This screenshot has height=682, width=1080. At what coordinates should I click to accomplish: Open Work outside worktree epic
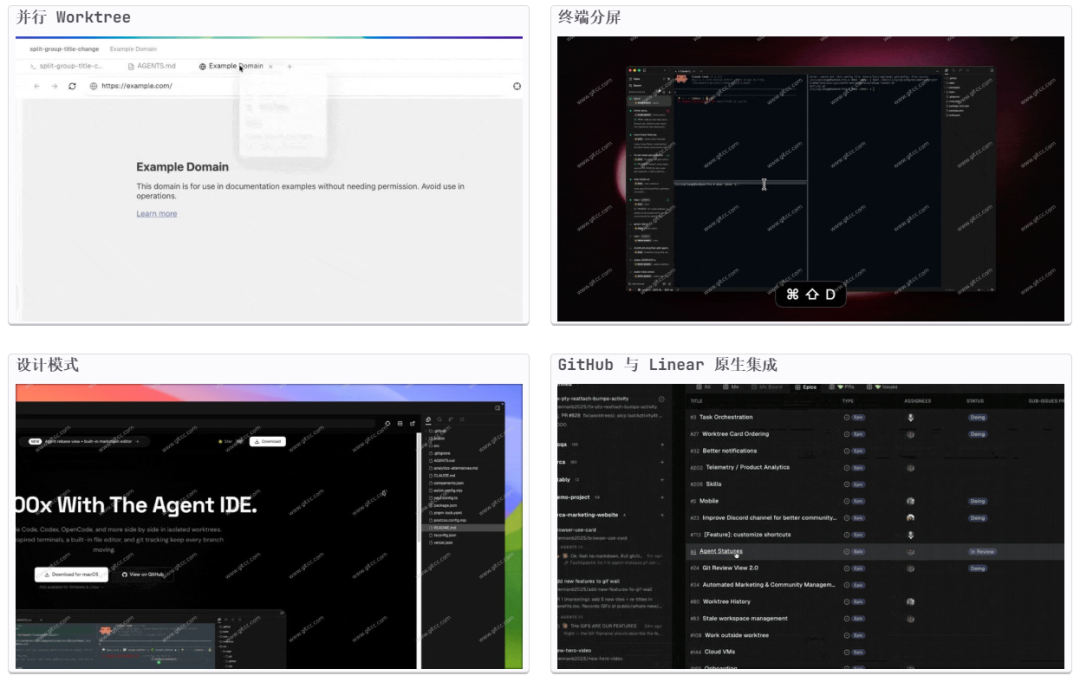pos(736,635)
